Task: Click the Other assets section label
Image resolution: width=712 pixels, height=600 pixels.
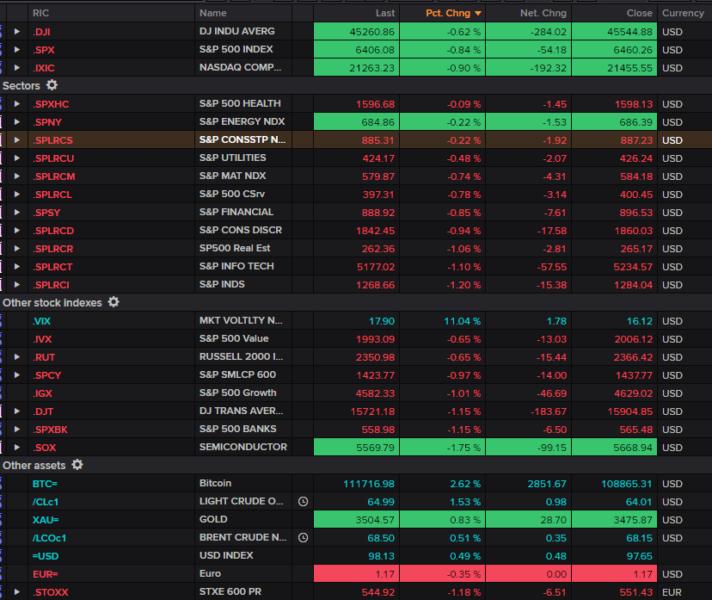Action: click(x=34, y=465)
